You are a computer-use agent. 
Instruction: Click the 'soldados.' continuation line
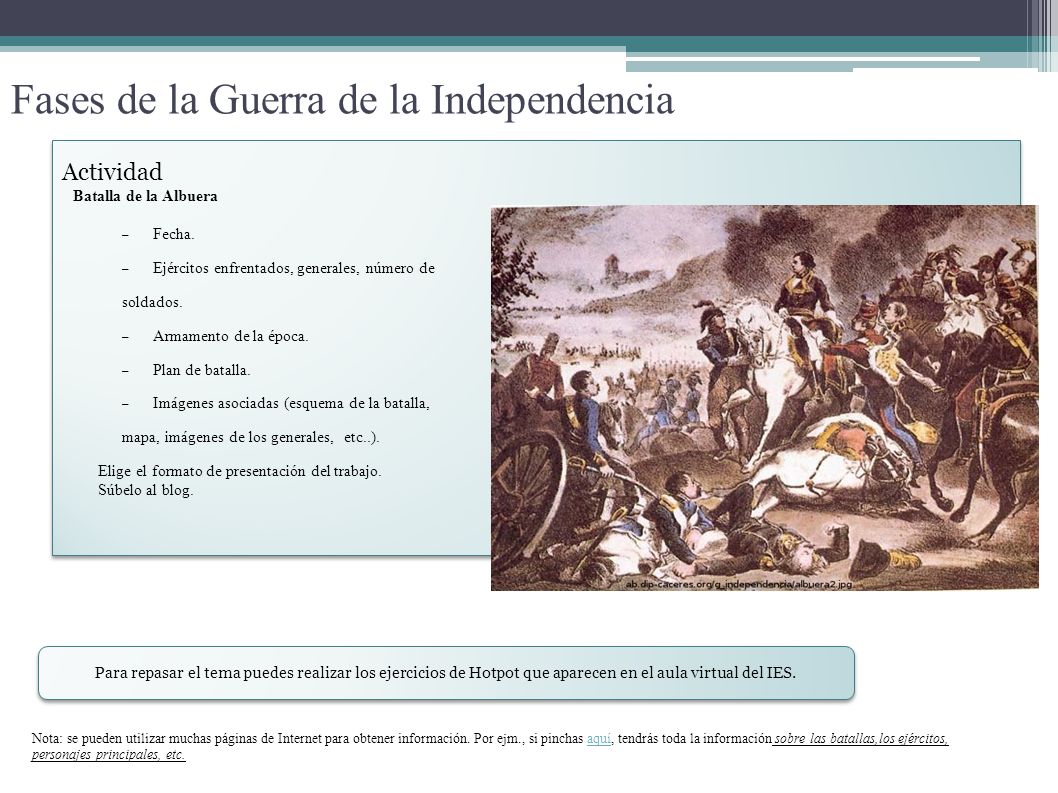[152, 302]
